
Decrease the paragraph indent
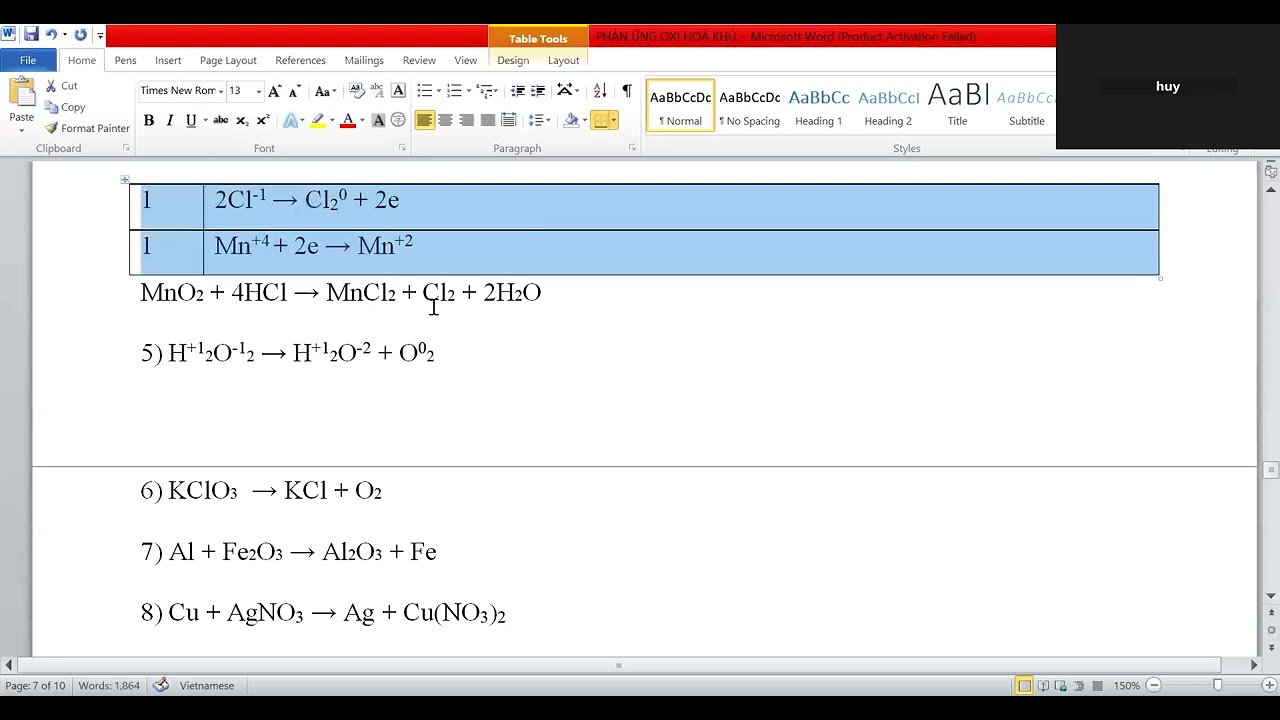point(517,91)
